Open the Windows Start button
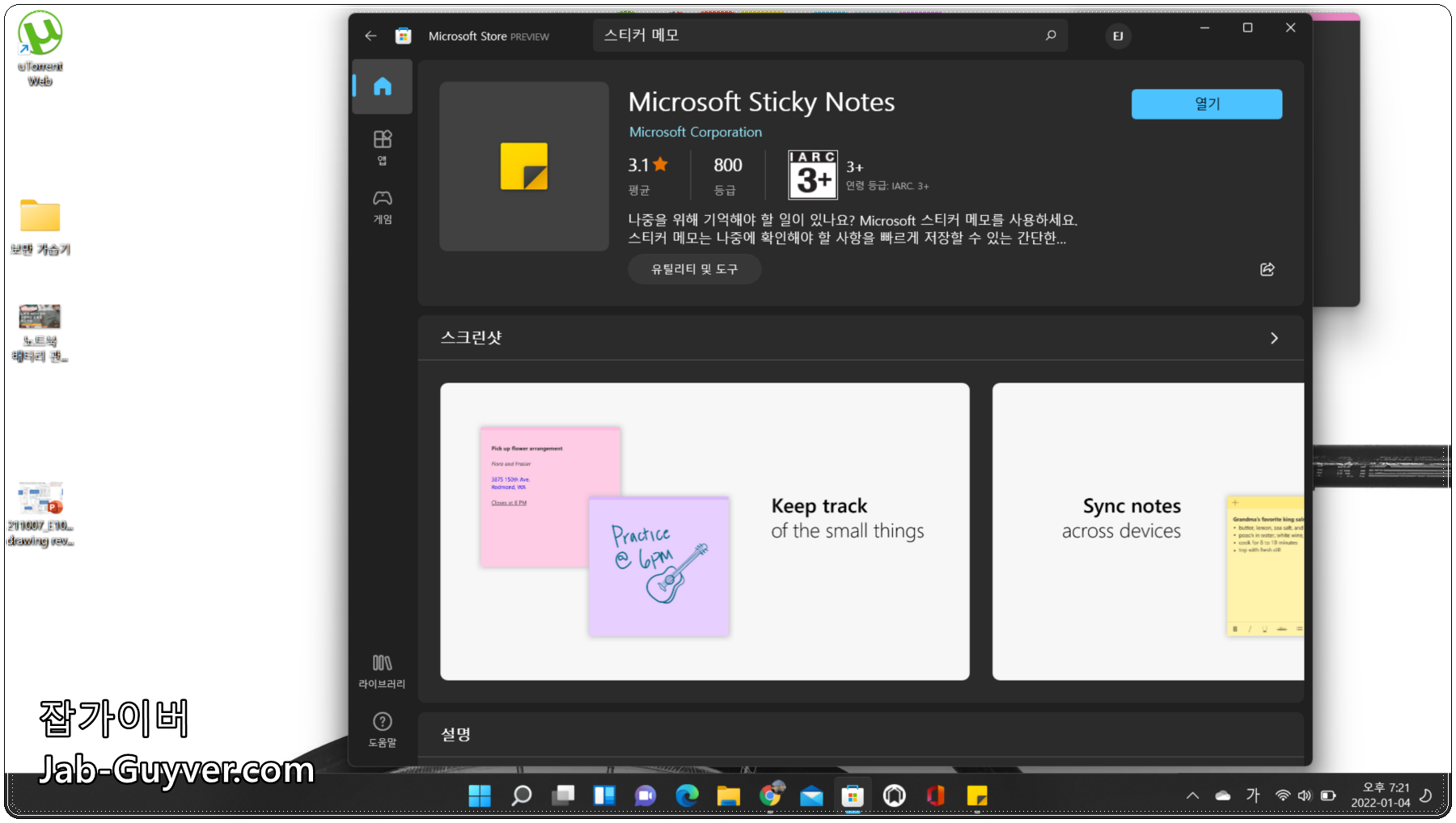 480,796
